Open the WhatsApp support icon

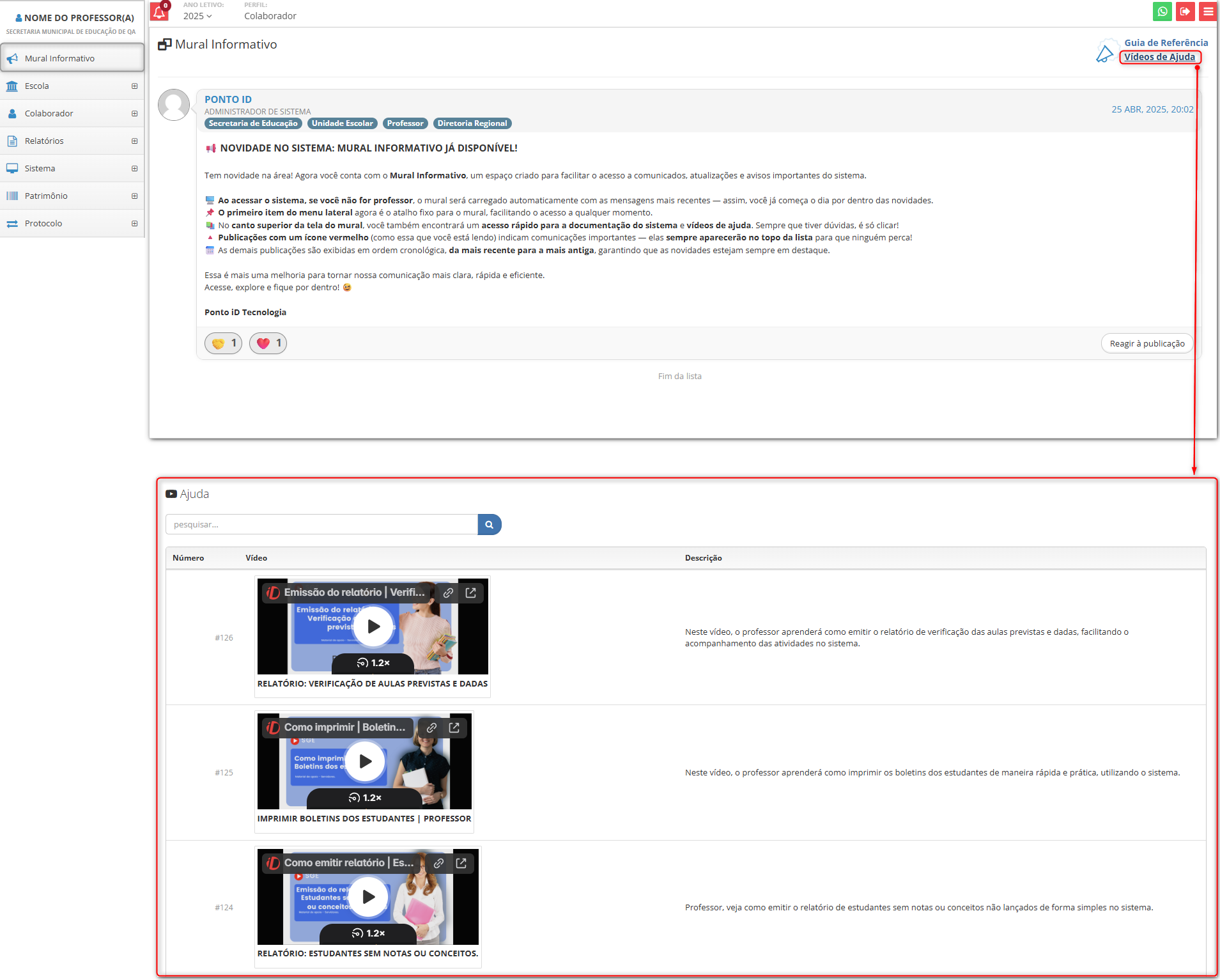tap(1162, 12)
